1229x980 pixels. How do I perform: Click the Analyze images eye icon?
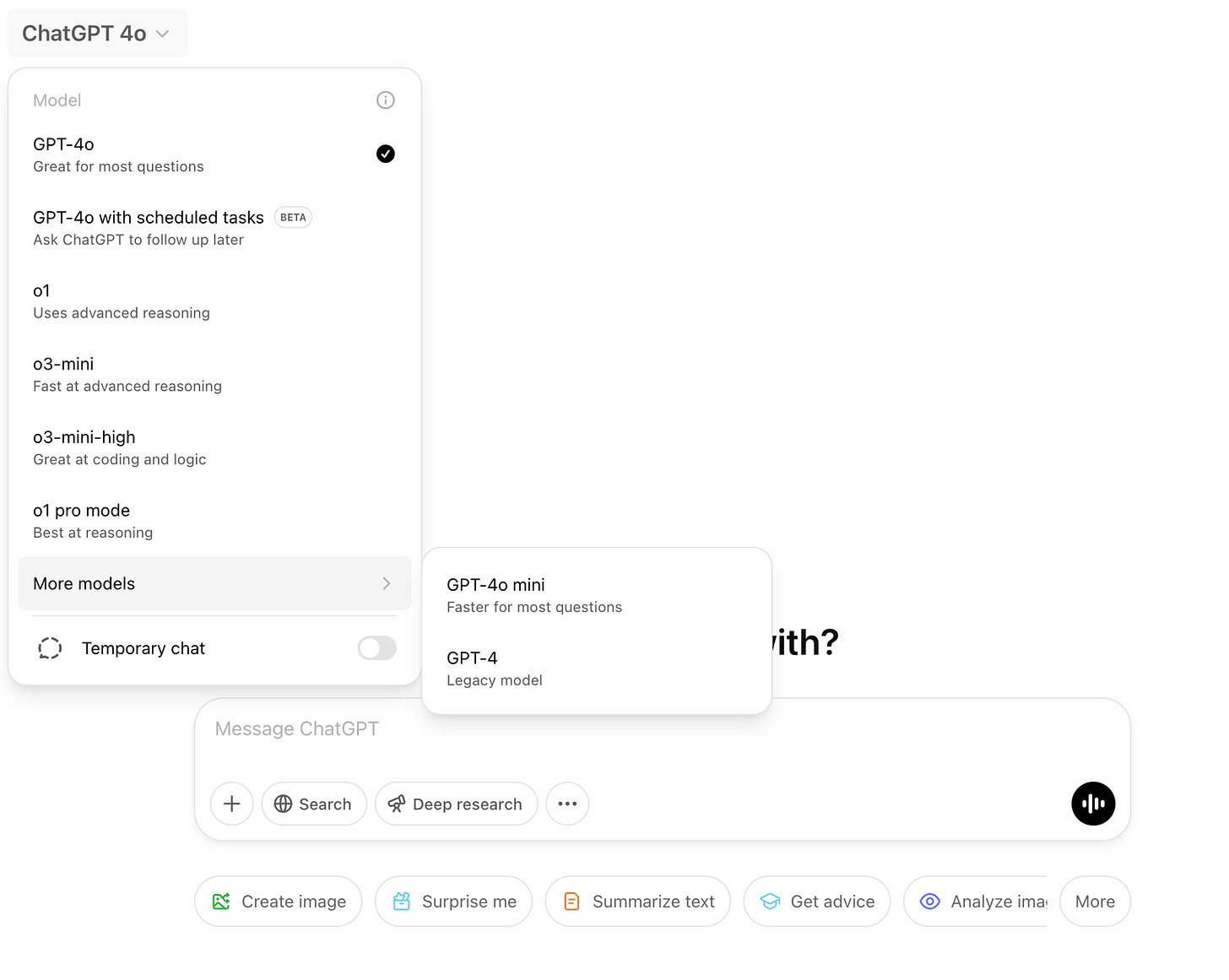[x=929, y=901]
